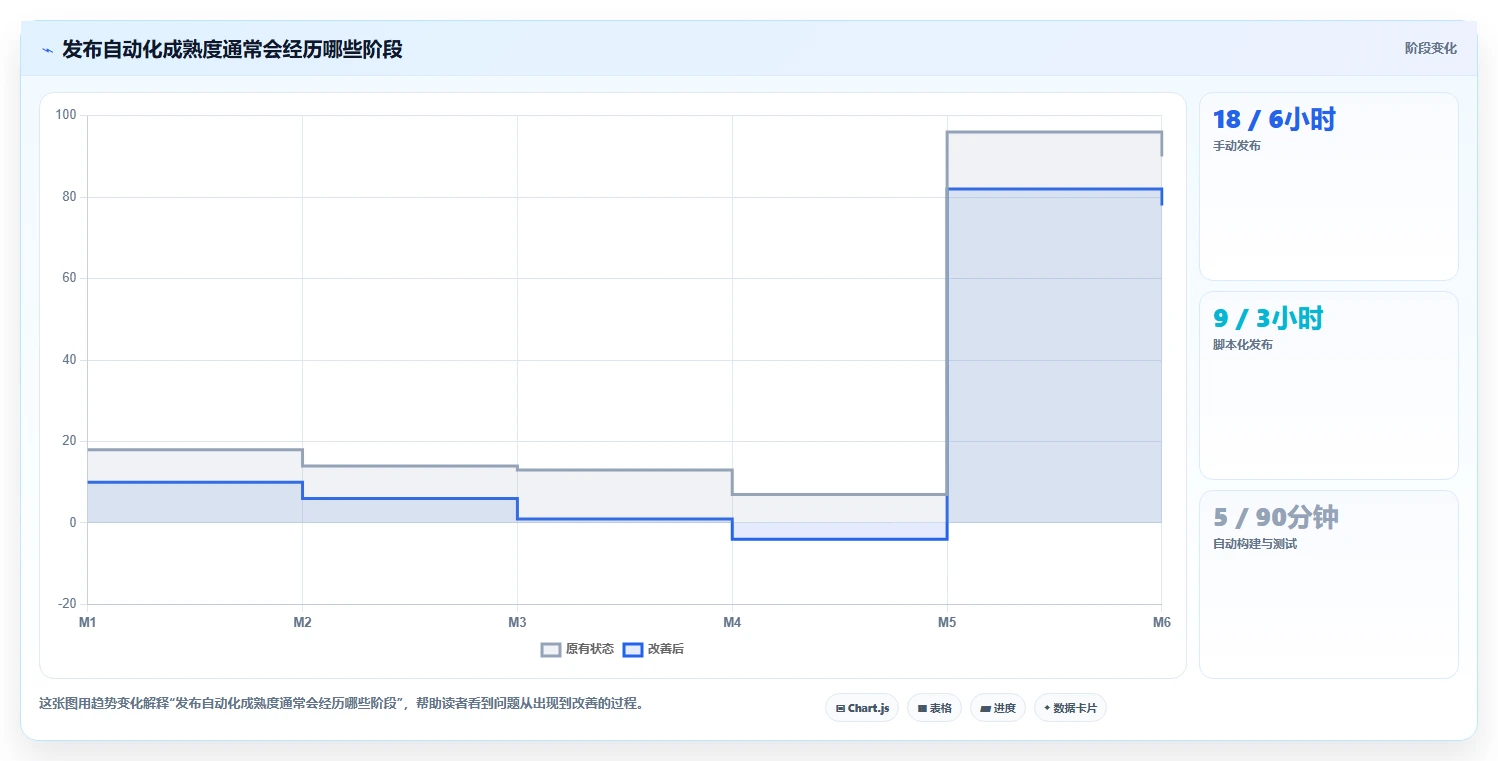This screenshot has width=1498, height=761.
Task: Click the M6 x-axis label
Action: point(1161,622)
